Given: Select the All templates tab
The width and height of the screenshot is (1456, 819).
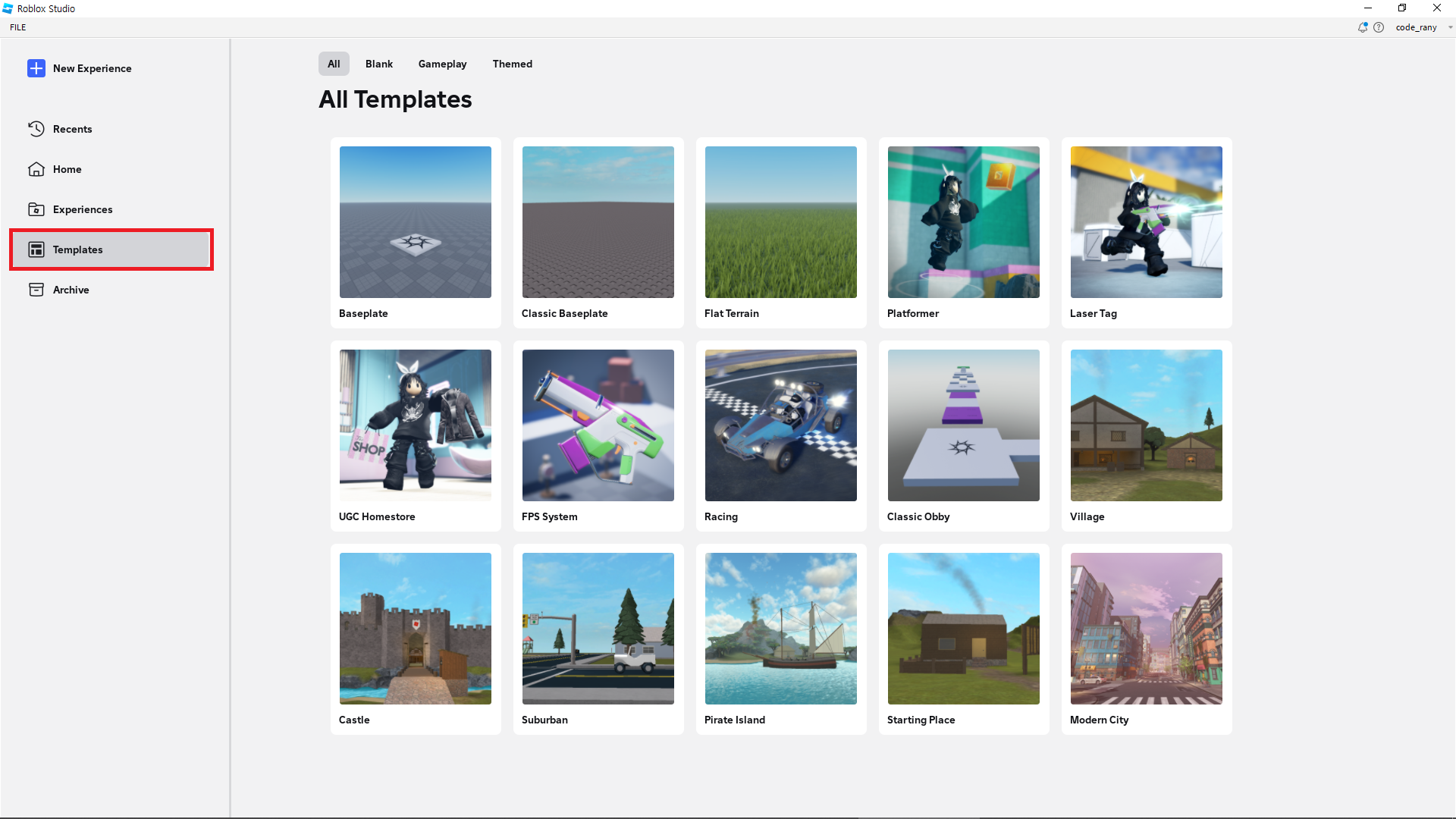Looking at the screenshot, I should (x=334, y=64).
